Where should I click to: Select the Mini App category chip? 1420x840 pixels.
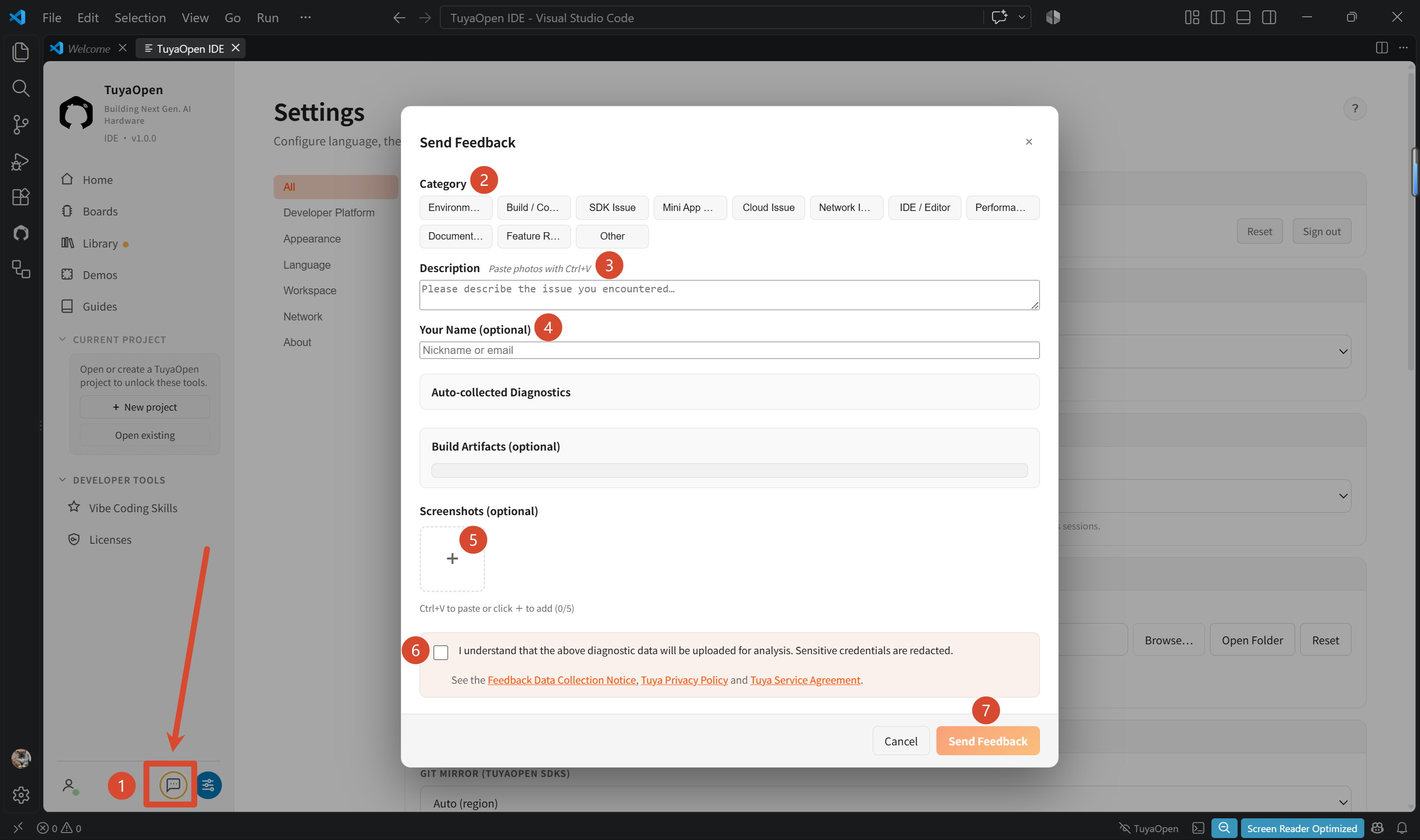click(690, 207)
